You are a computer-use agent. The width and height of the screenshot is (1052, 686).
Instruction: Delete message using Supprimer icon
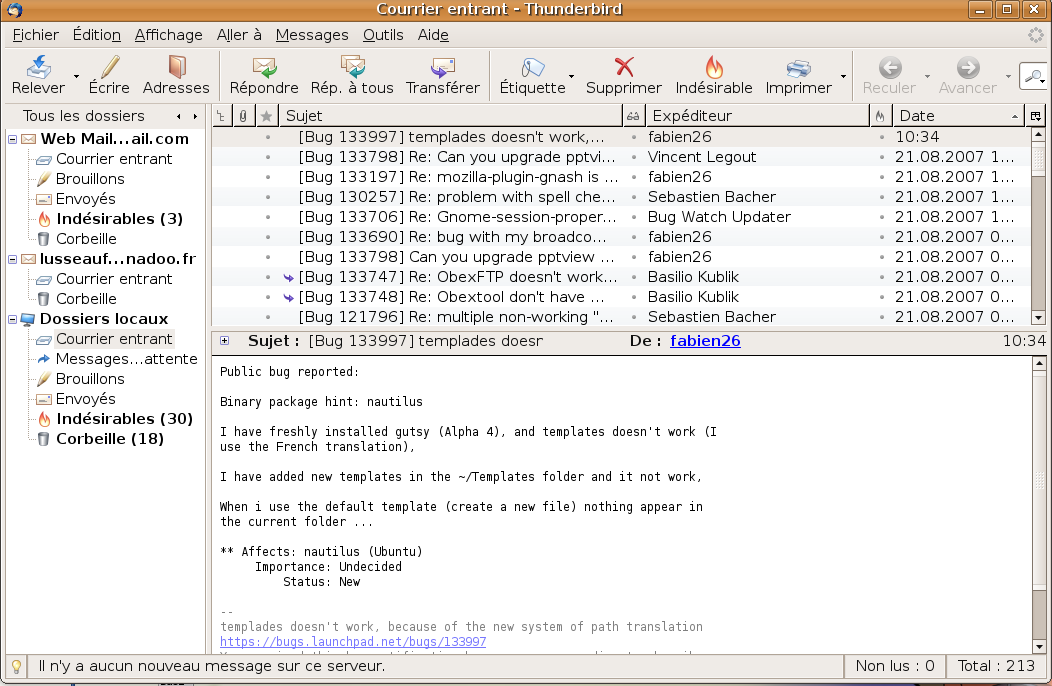point(624,68)
